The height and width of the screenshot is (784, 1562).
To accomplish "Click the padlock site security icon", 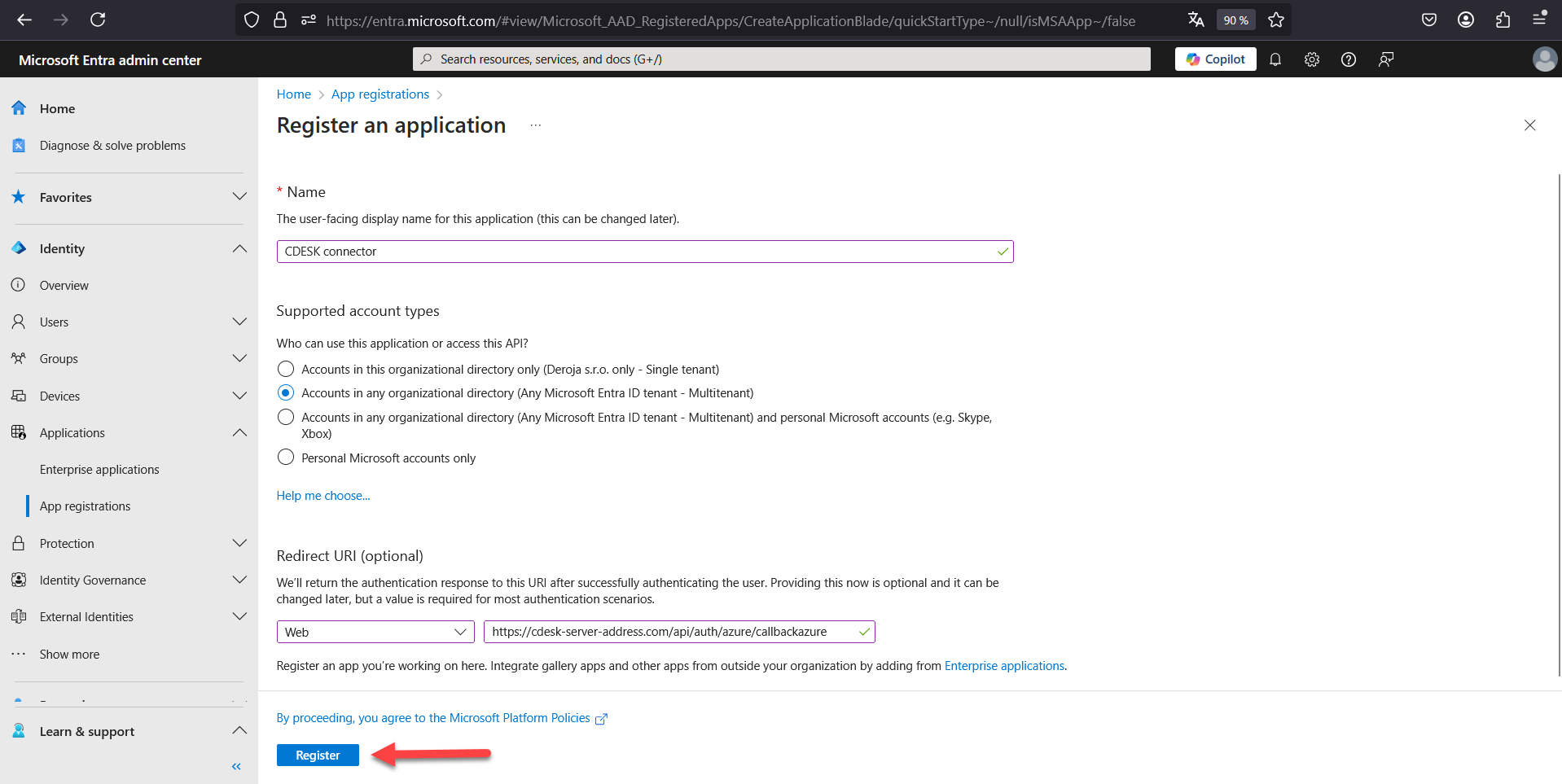I will pyautogui.click(x=280, y=20).
